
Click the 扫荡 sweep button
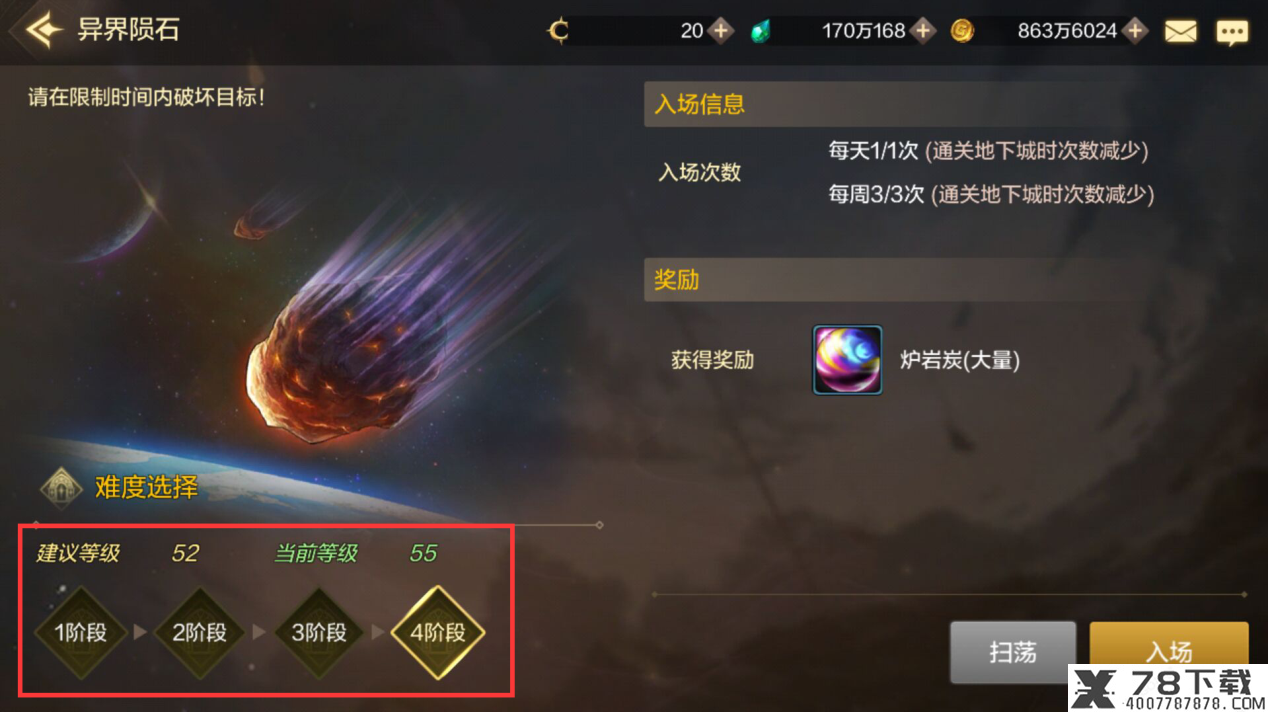(x=1013, y=652)
